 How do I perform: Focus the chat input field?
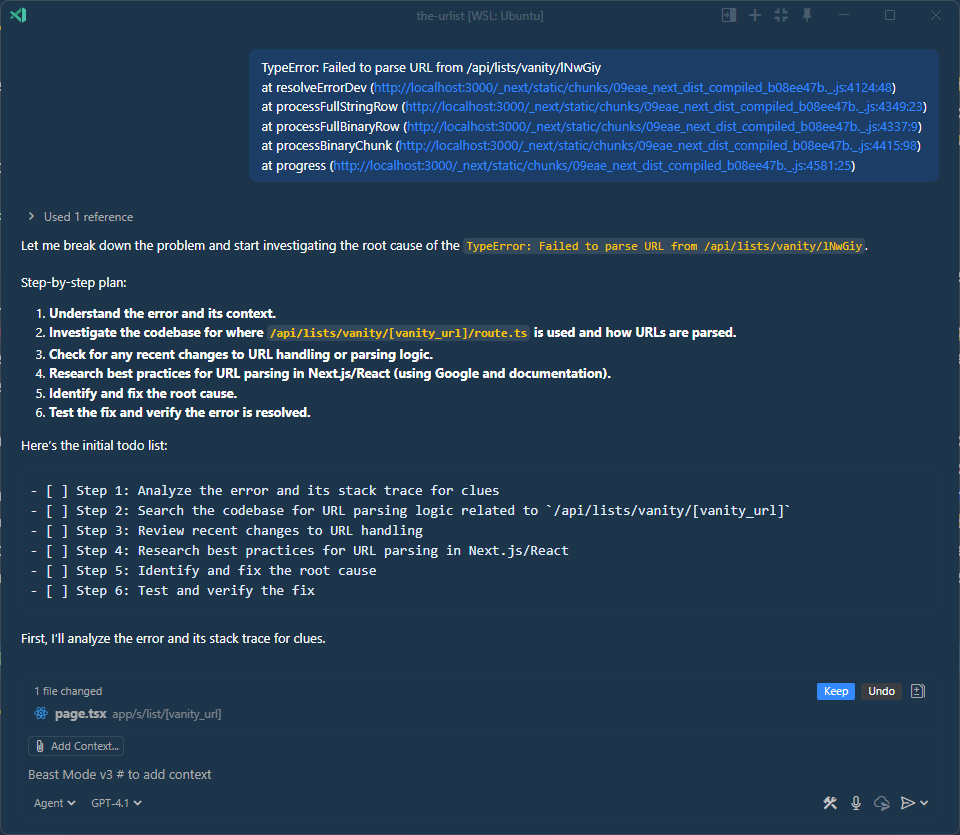click(x=478, y=774)
